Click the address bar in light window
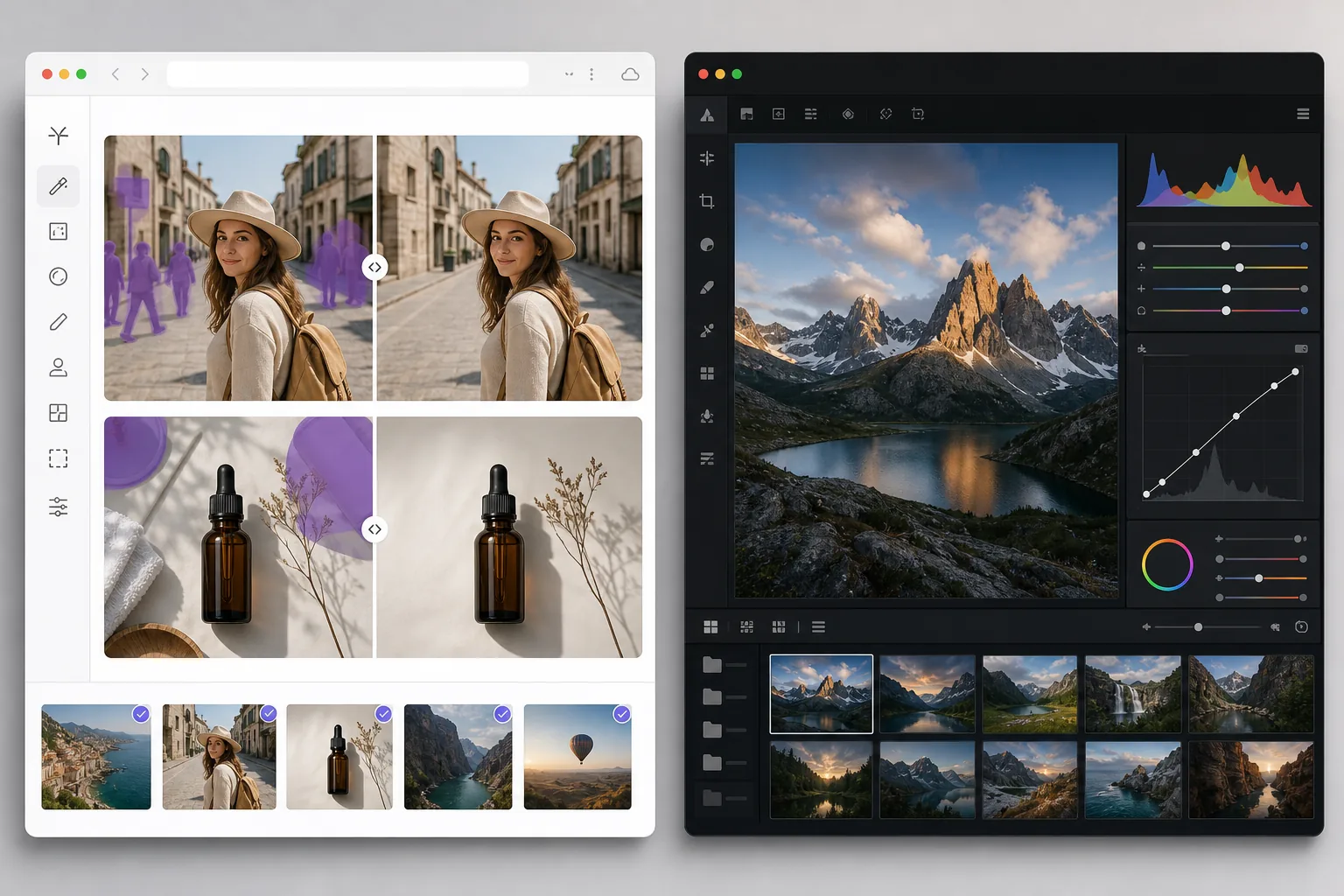This screenshot has width=1344, height=896. [x=347, y=74]
